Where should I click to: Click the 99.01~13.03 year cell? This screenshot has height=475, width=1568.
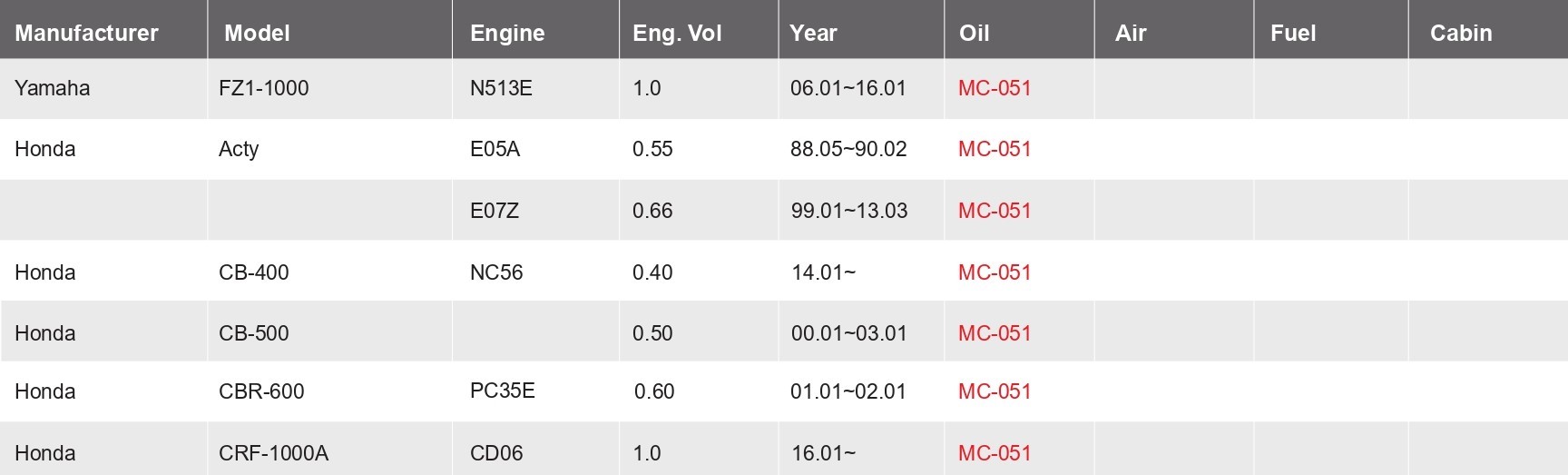(x=848, y=211)
